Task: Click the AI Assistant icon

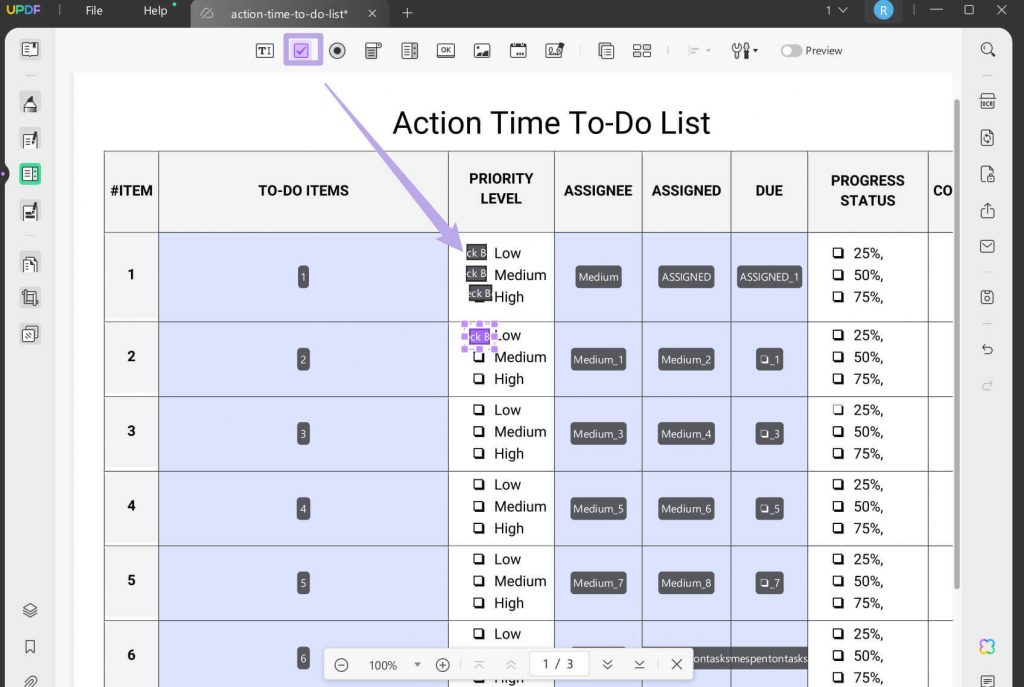Action: [987, 648]
